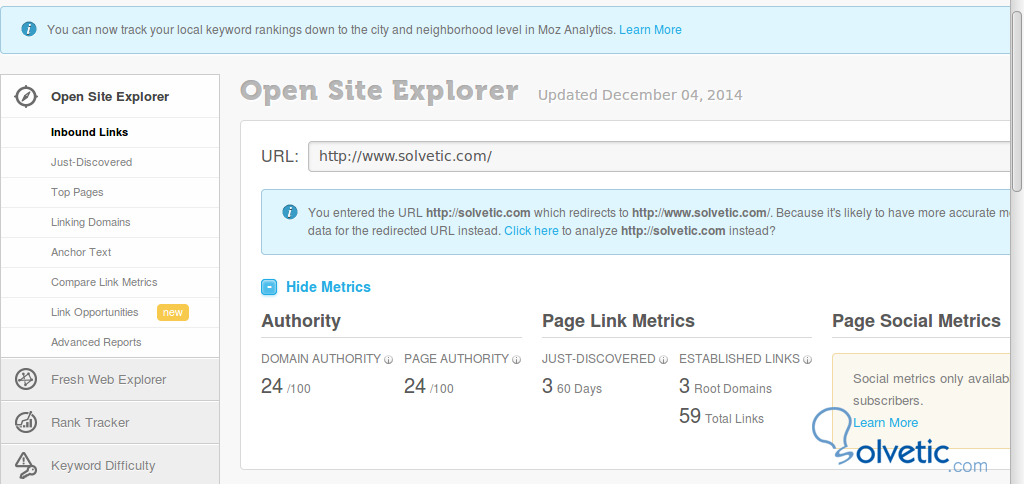The image size is (1024, 484).
Task: Click info icon next to Domain Authority
Action: [389, 359]
